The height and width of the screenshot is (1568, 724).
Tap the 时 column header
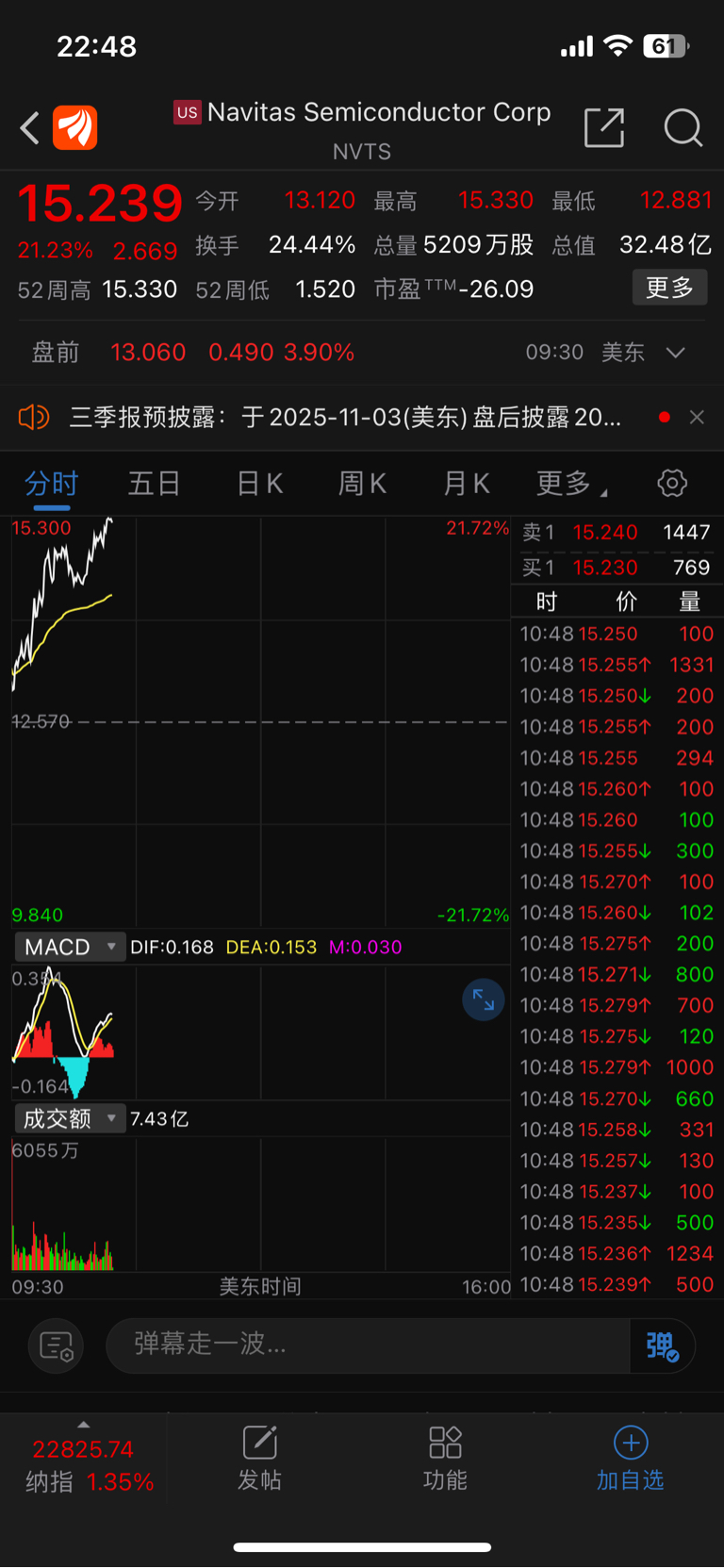tap(546, 602)
